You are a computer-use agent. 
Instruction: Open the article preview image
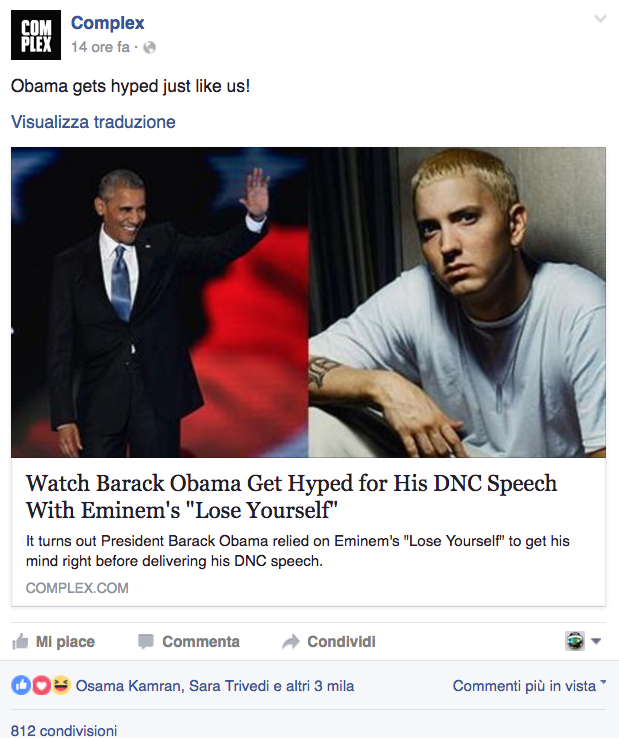tap(308, 302)
